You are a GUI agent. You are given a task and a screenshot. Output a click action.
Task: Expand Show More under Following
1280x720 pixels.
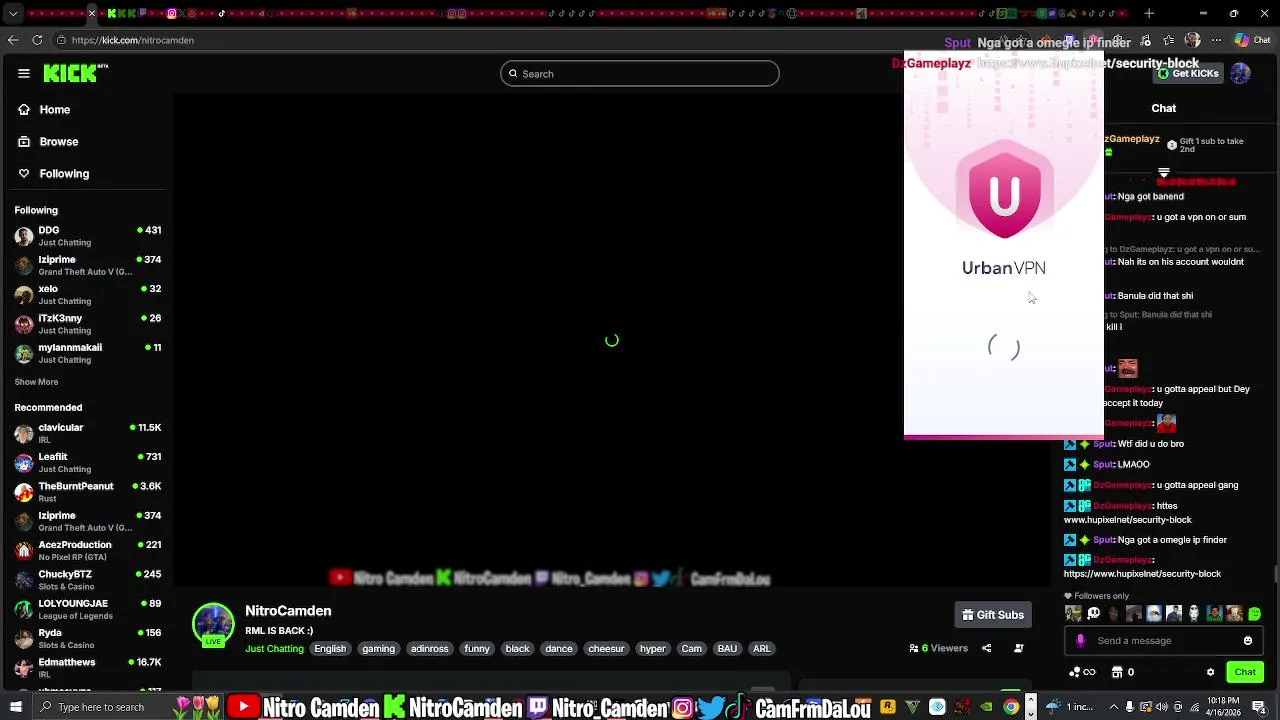tap(36, 382)
